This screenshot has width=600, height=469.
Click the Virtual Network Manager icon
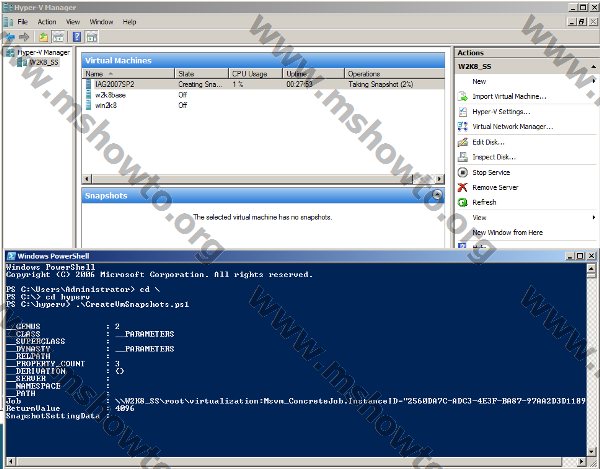coord(463,127)
